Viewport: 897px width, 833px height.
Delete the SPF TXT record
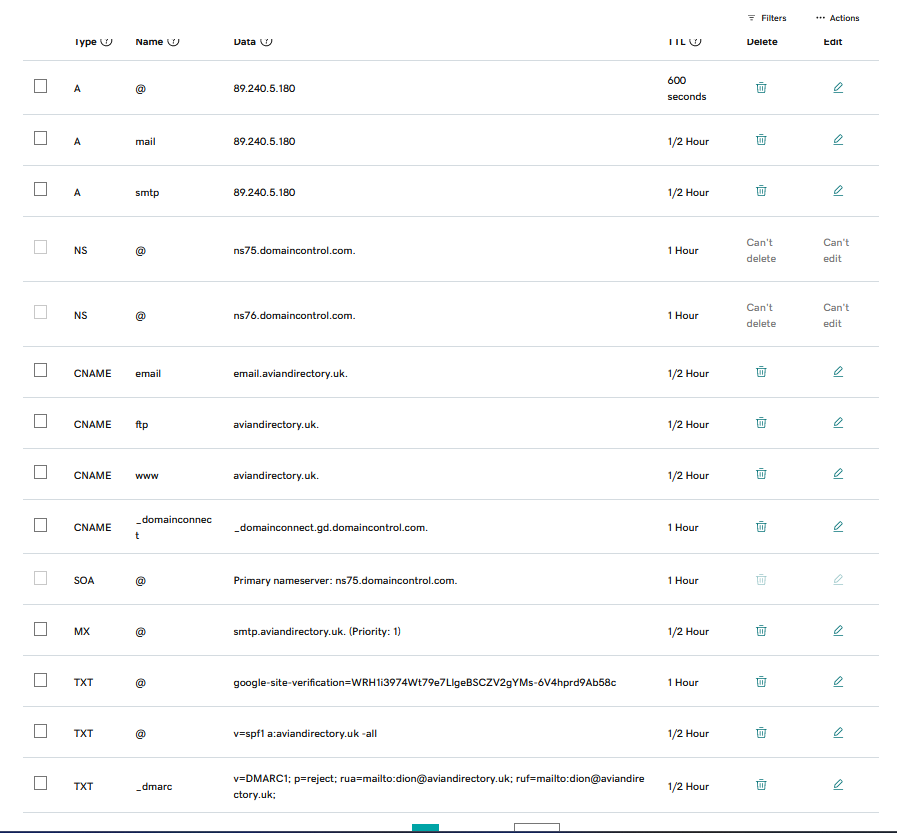pyautogui.click(x=761, y=733)
